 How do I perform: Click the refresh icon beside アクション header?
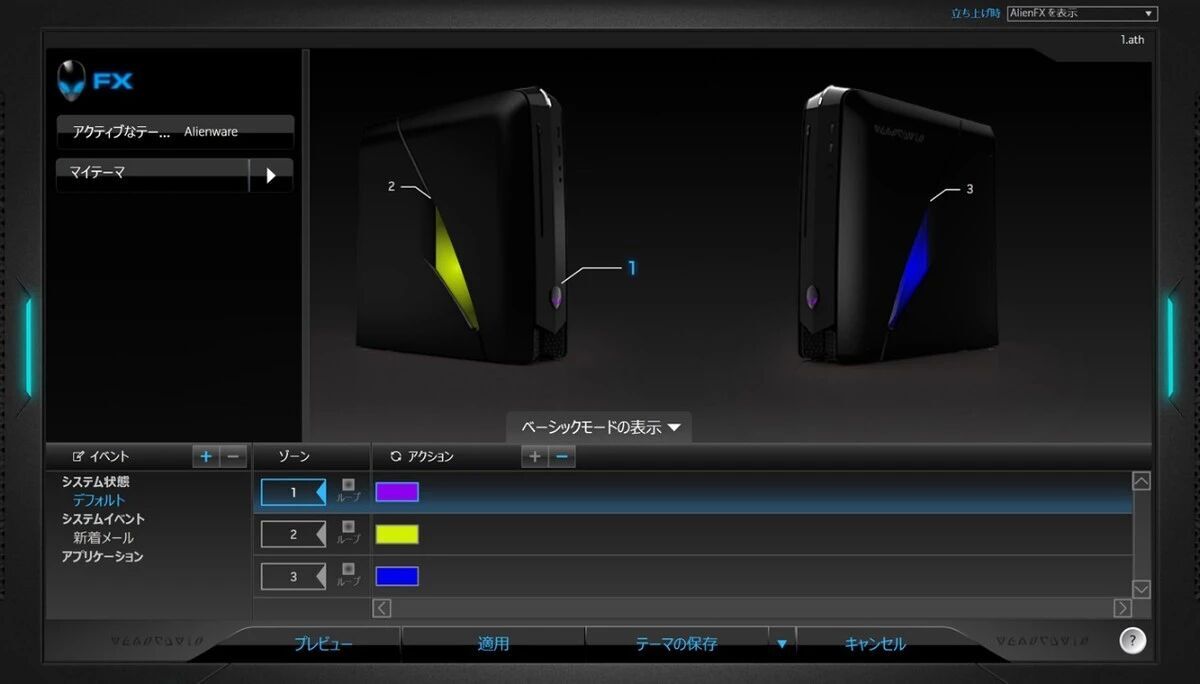point(396,456)
